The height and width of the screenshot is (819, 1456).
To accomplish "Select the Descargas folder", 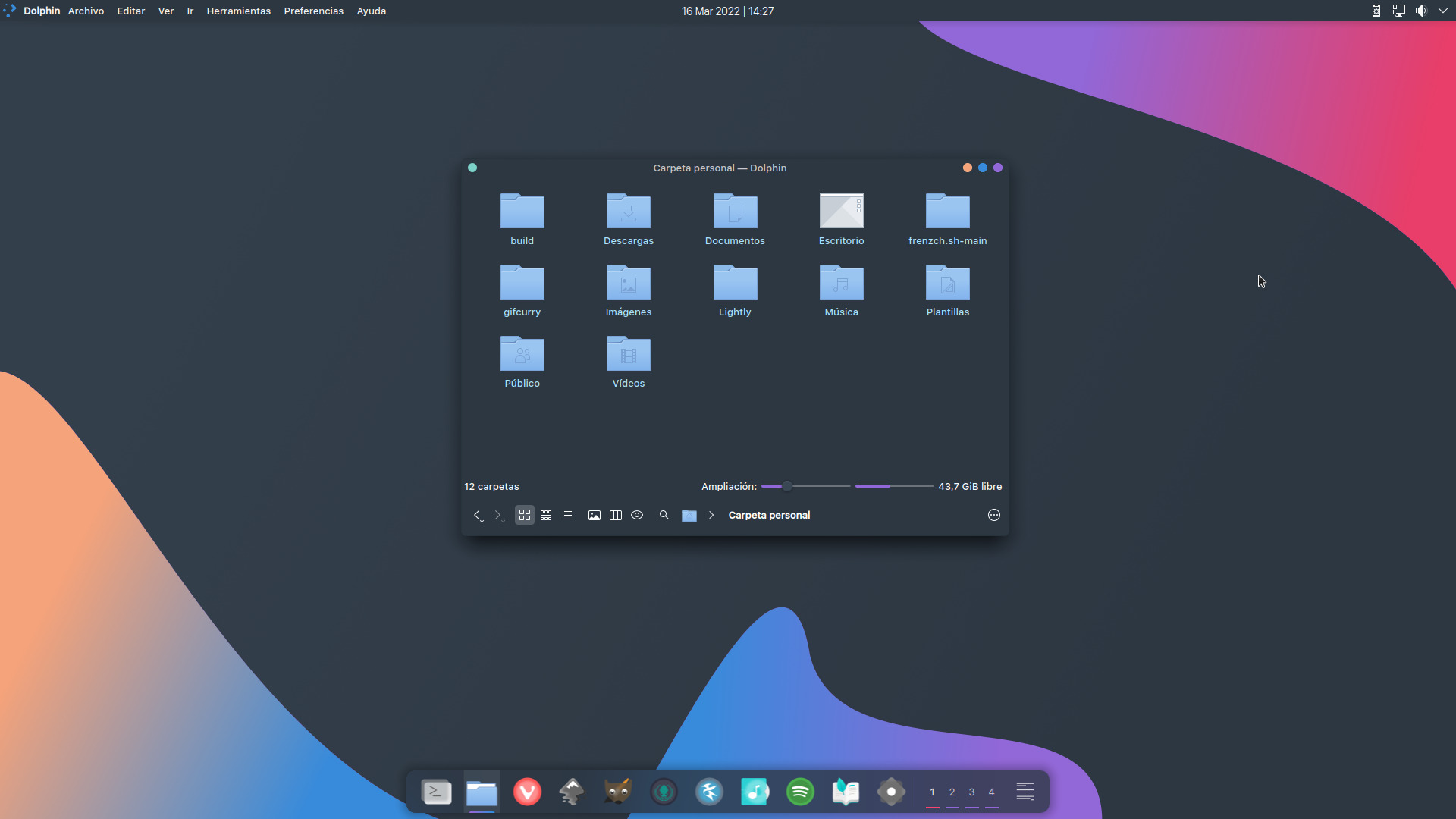I will [629, 219].
